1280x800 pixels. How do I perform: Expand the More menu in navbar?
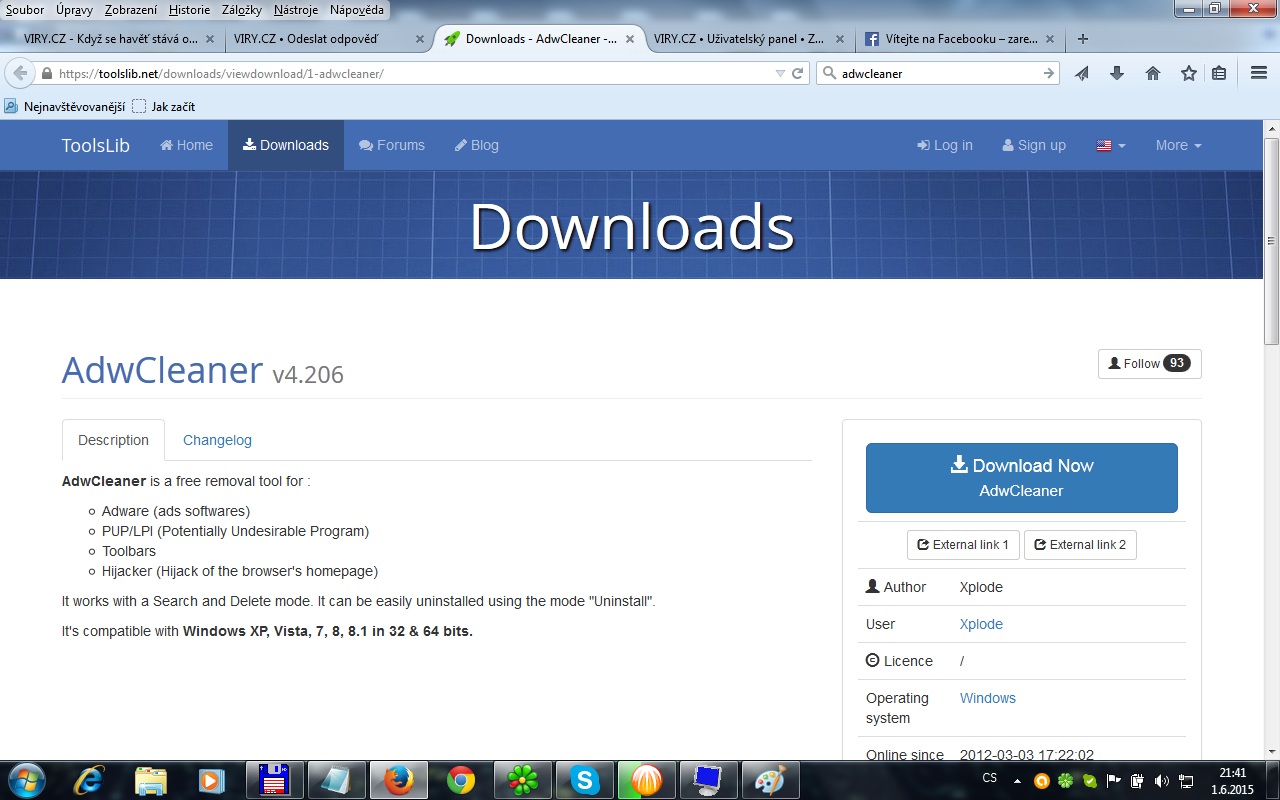point(1178,145)
